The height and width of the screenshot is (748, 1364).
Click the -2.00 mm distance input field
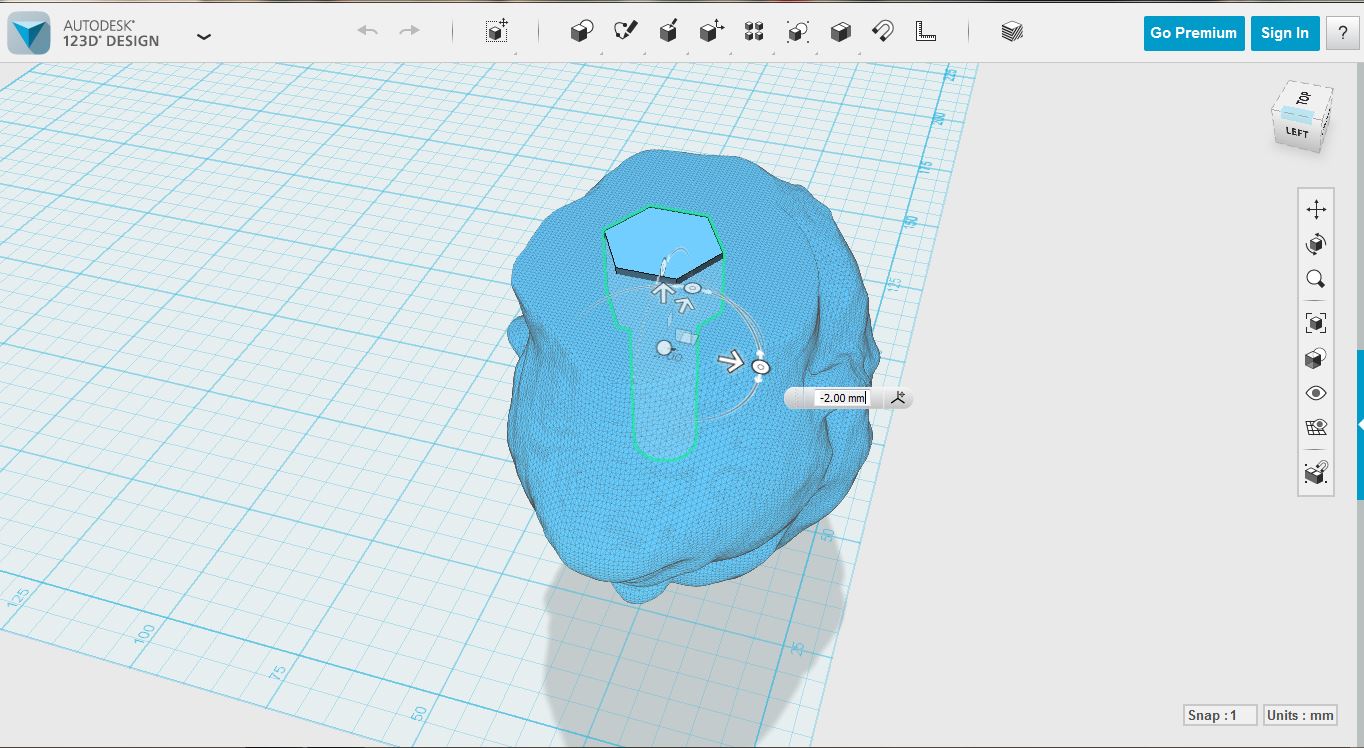click(x=842, y=398)
